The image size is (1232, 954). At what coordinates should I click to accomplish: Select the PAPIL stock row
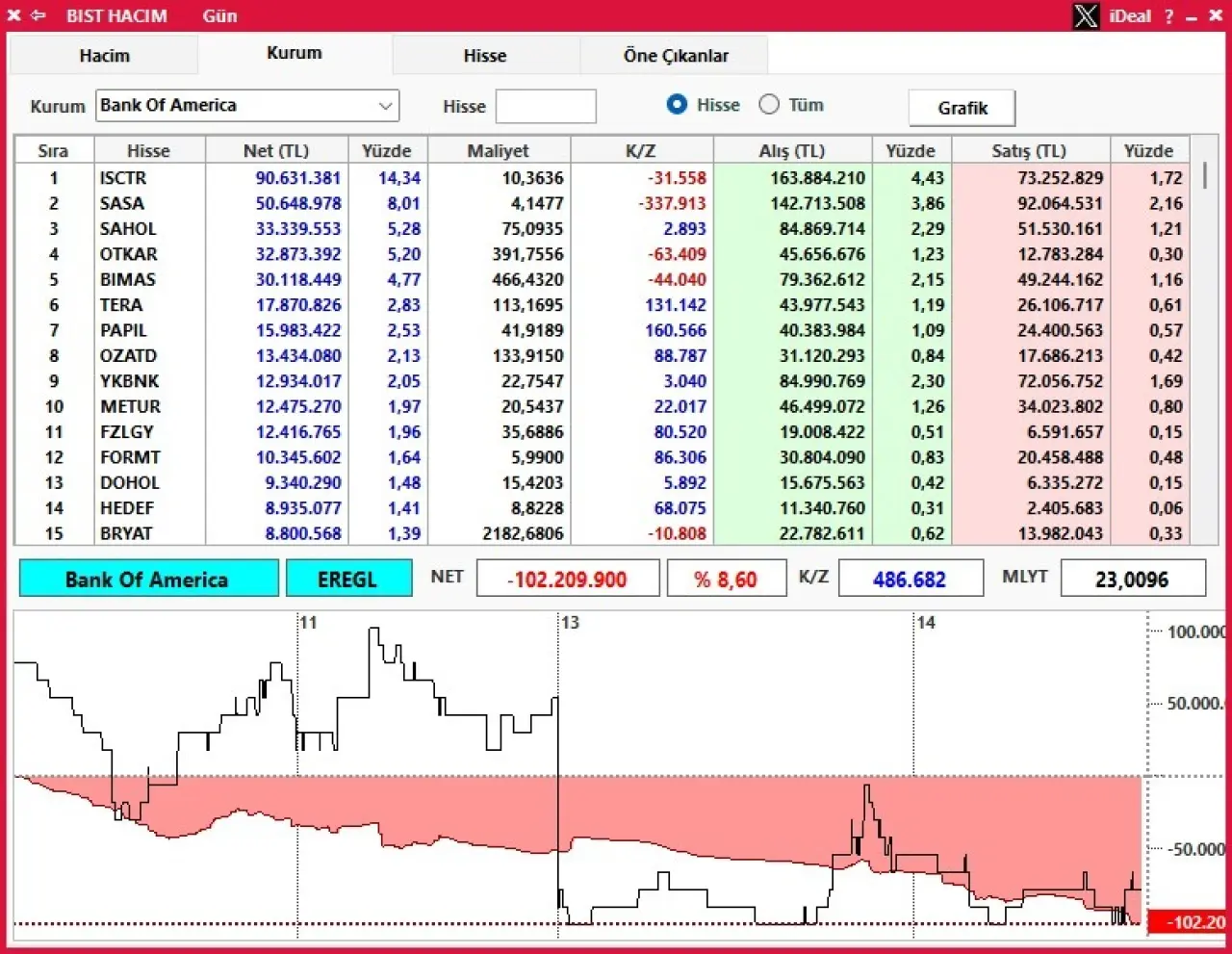tap(603, 330)
